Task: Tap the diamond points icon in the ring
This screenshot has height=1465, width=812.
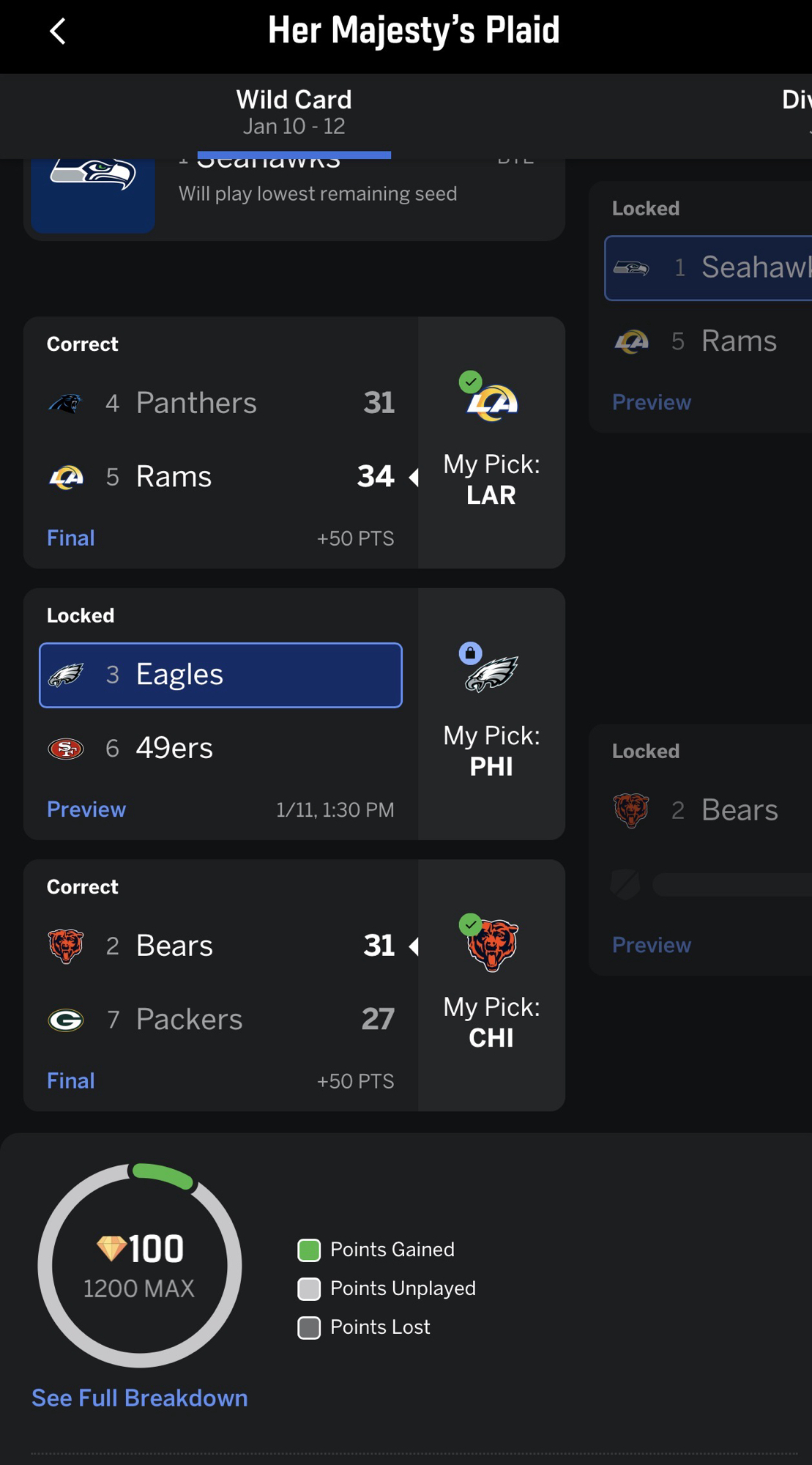Action: click(112, 1248)
